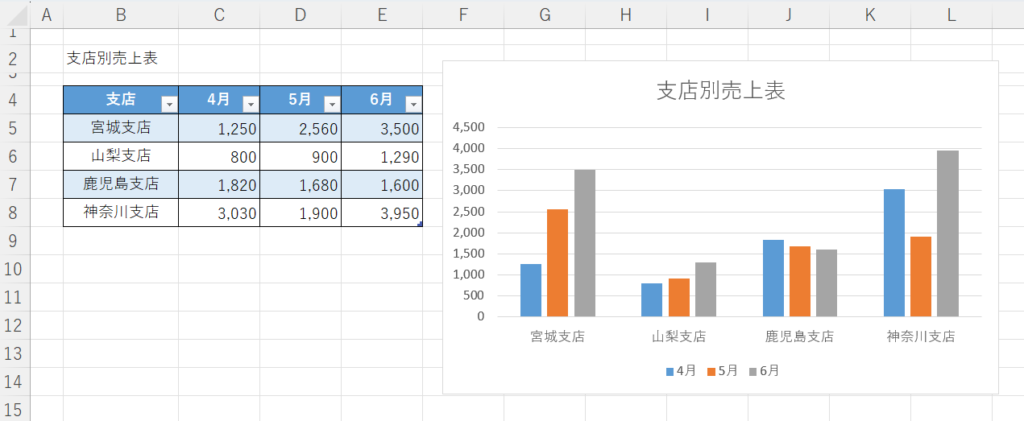1024x421 pixels.
Task: Click the cell containing 3,950
Action: (381, 212)
